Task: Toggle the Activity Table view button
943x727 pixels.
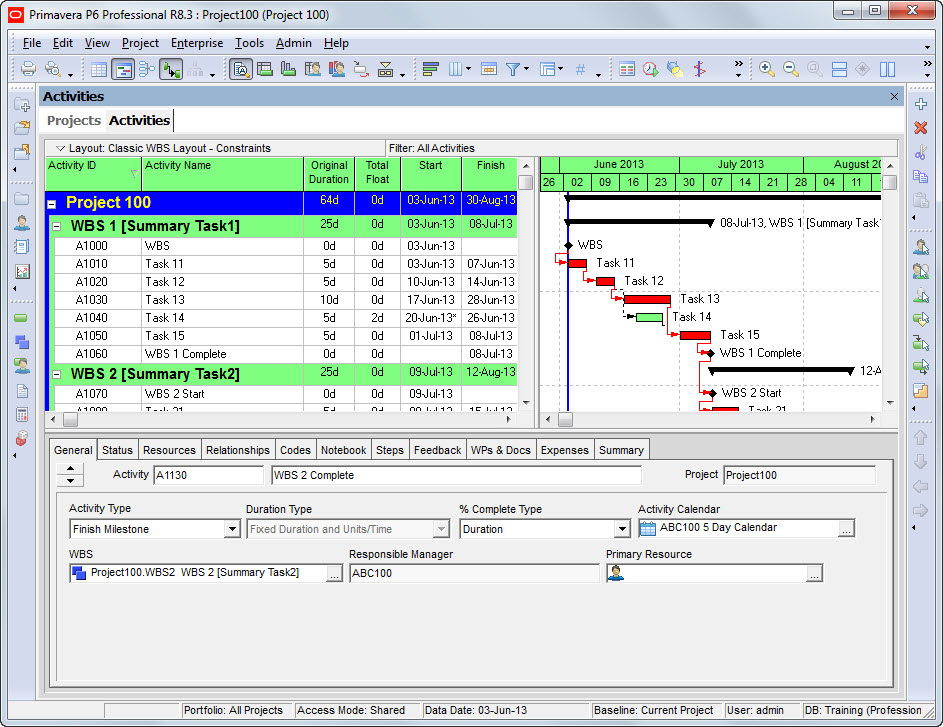Action: (x=99, y=69)
